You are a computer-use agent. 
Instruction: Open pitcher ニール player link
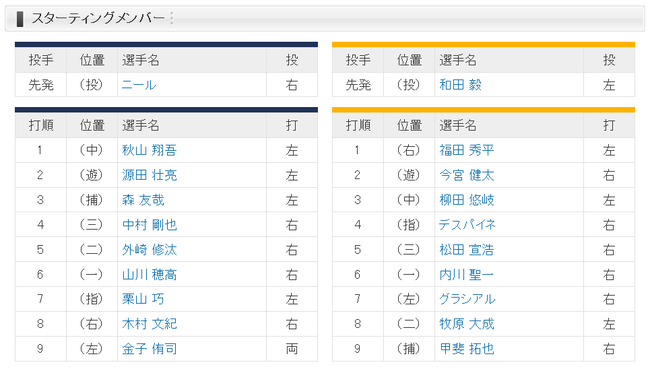pos(139,85)
